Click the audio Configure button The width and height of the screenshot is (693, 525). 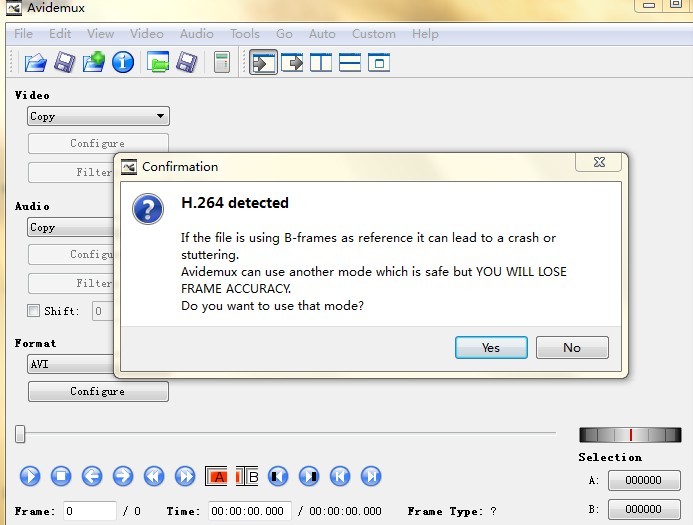click(x=71, y=255)
